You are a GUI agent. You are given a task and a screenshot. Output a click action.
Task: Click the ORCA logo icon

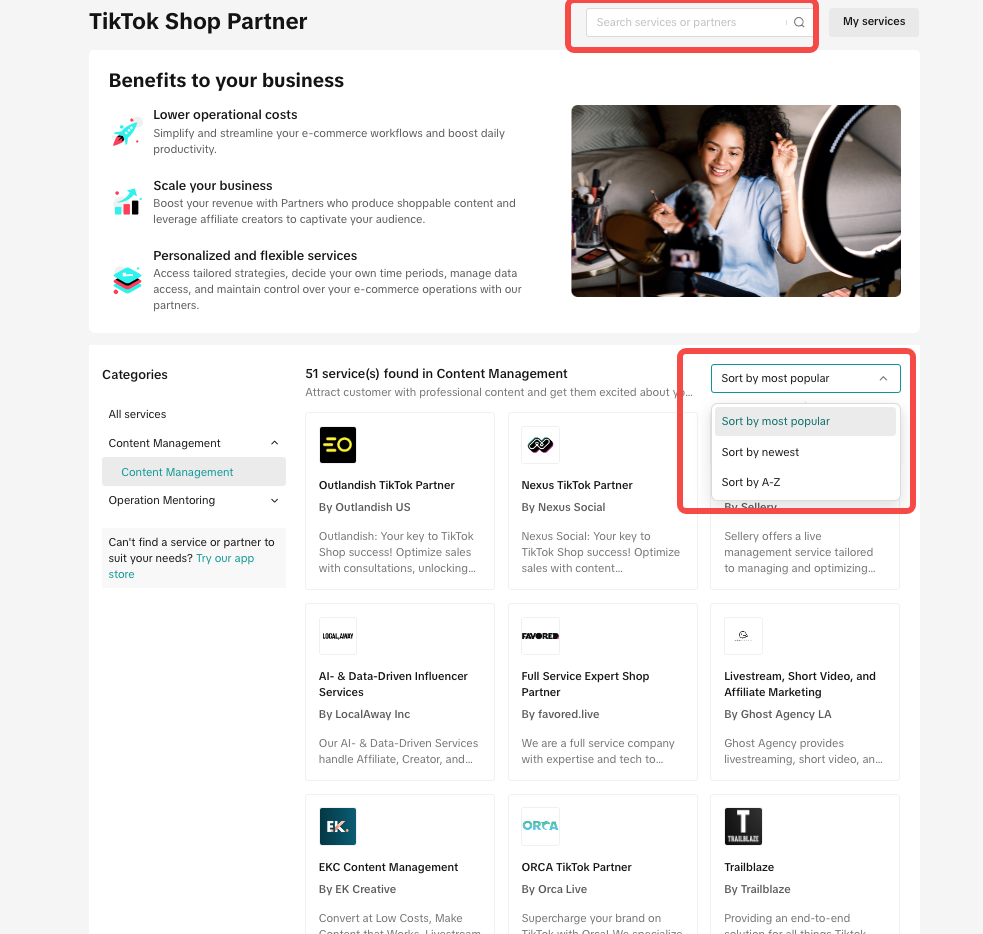coord(540,827)
